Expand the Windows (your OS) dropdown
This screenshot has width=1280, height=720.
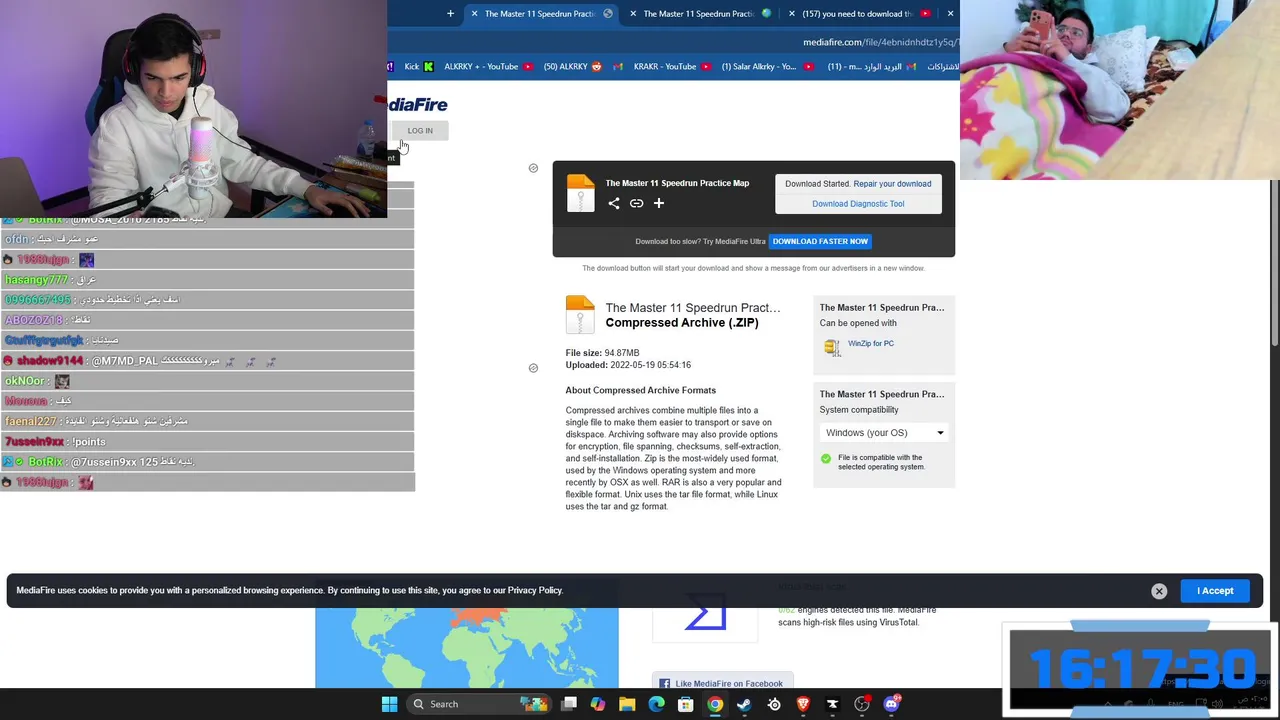[884, 433]
